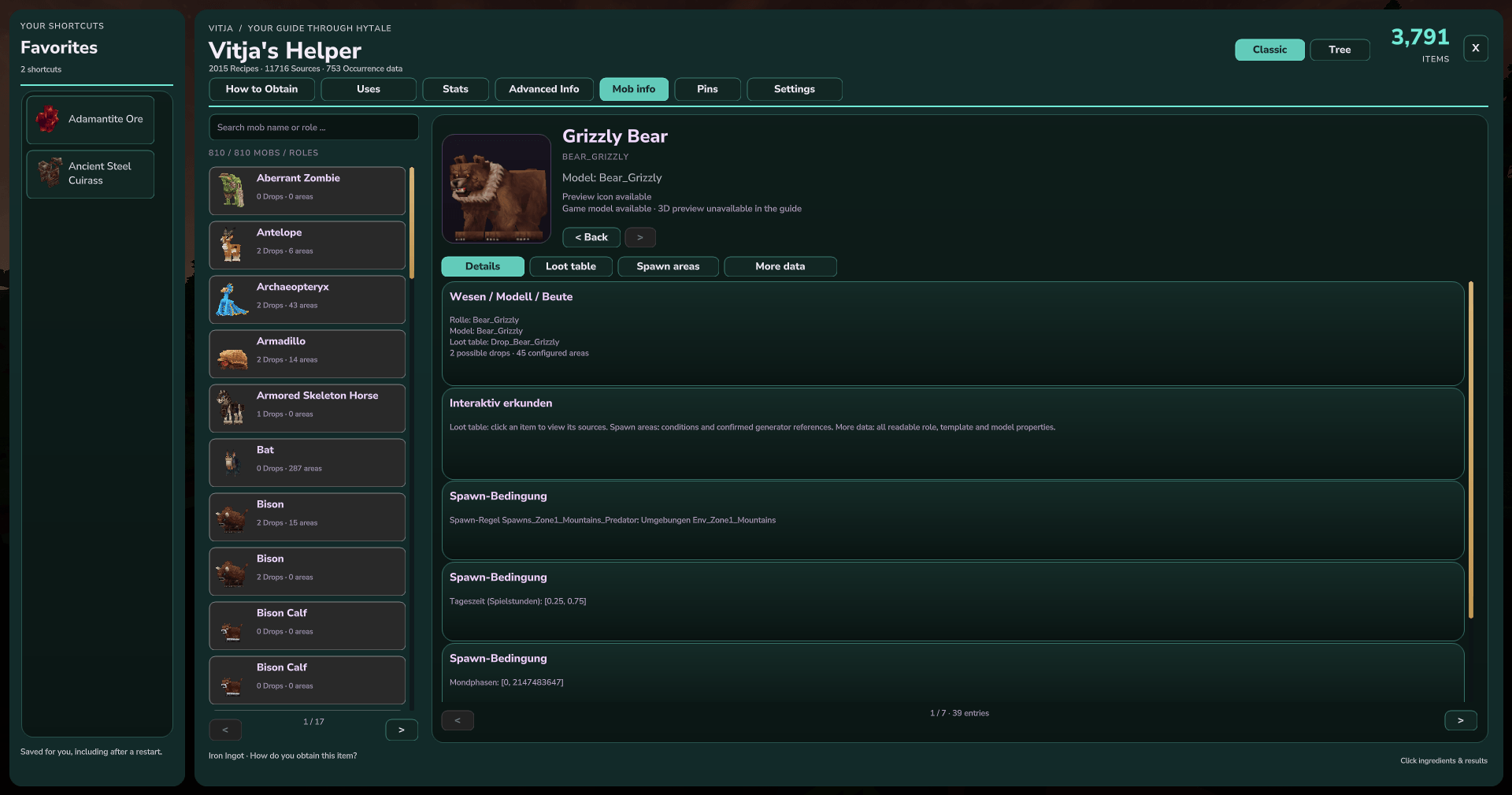
Task: Go to previous mob list page
Action: point(225,730)
